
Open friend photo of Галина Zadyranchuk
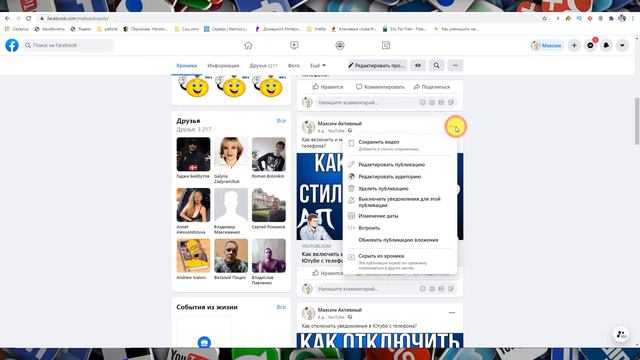[x=231, y=154]
